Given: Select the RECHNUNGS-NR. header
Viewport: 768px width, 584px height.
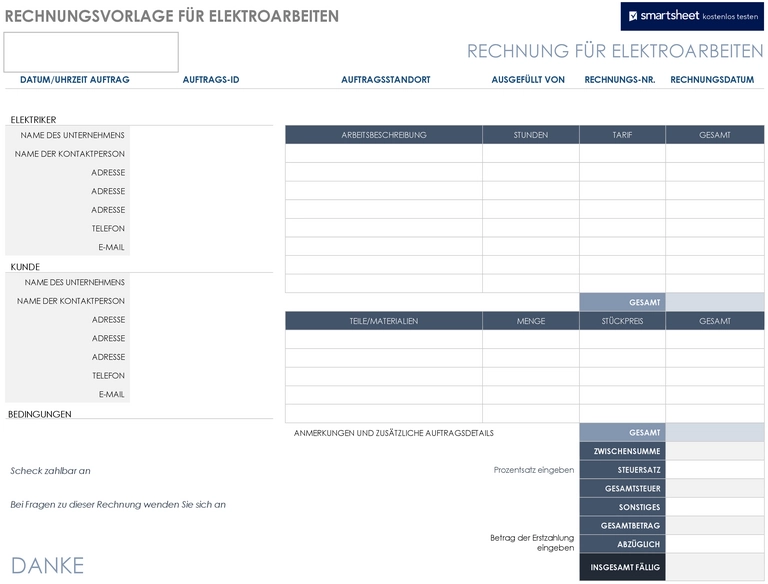Looking at the screenshot, I should pyautogui.click(x=620, y=80).
